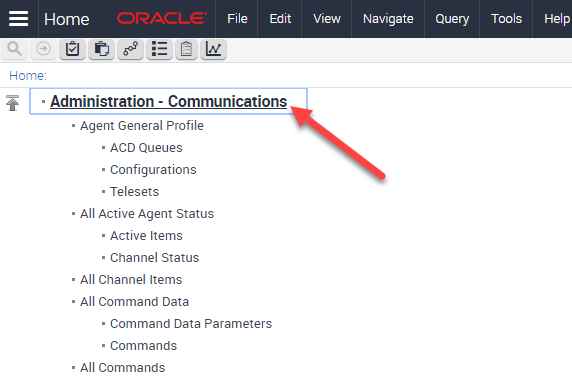Open All Active Agent Status
Image resolution: width=572 pixels, height=376 pixels.
pos(147,214)
